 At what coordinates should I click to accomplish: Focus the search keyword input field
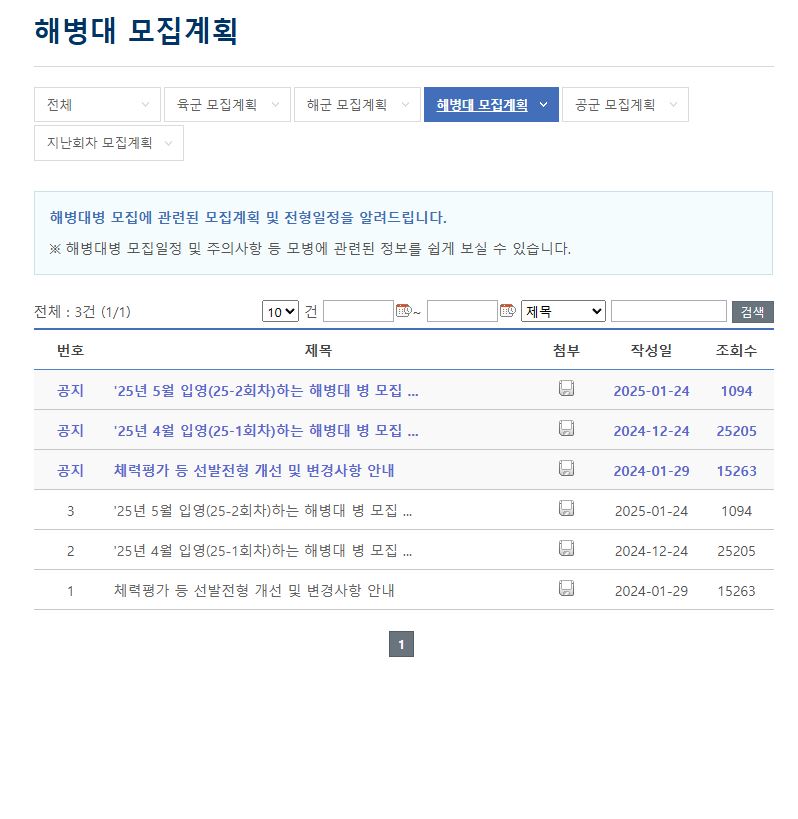coord(668,311)
